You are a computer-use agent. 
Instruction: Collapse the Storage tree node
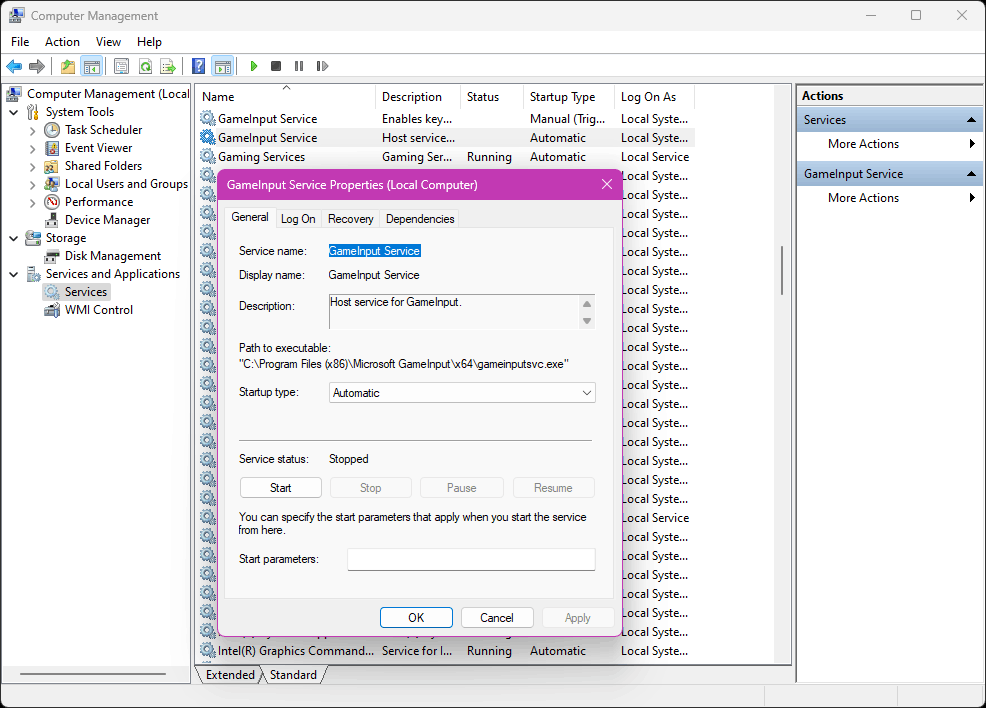click(x=14, y=238)
